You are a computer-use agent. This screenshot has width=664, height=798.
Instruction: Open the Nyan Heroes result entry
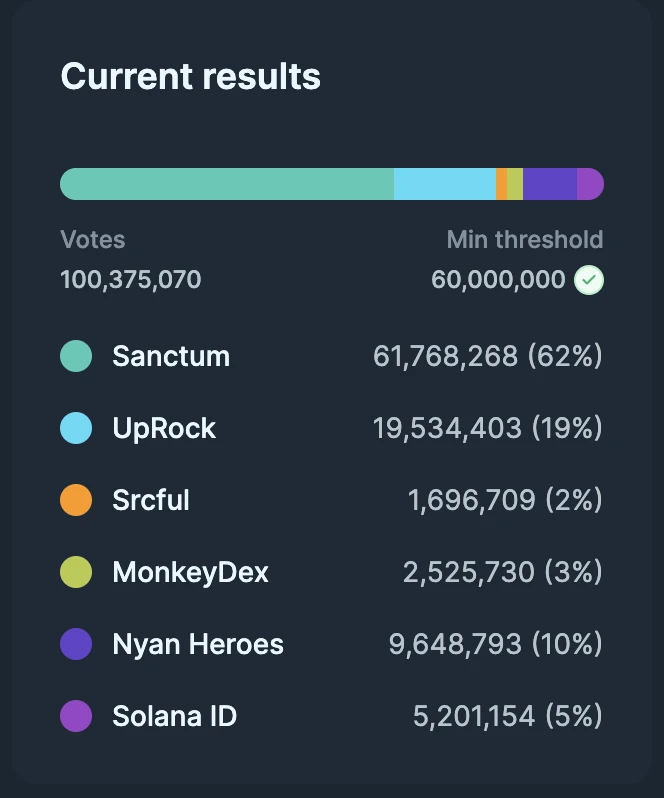(198, 644)
